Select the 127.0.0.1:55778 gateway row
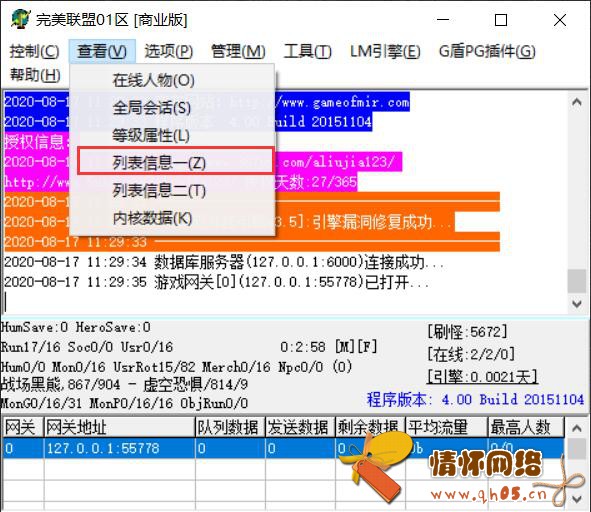The image size is (591, 512). (x=283, y=448)
